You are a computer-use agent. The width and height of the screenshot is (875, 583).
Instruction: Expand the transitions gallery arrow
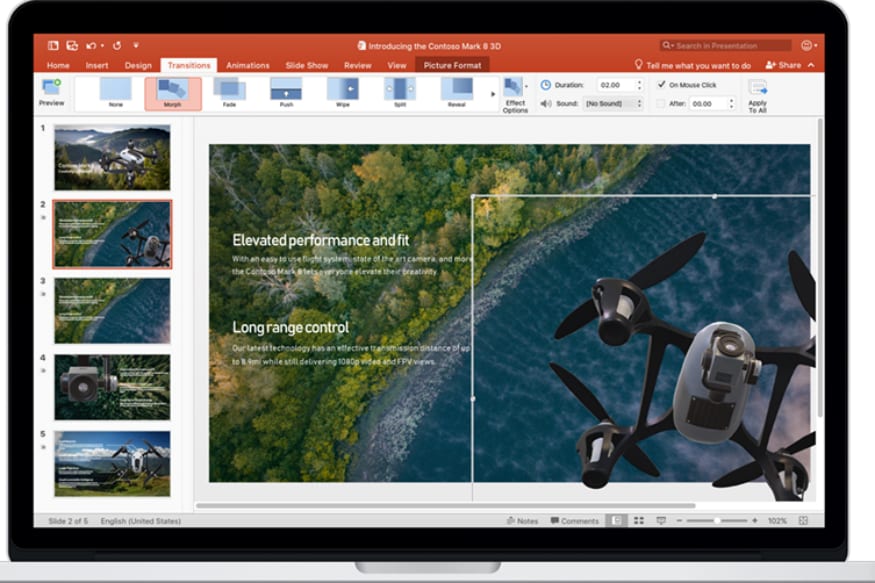[x=492, y=94]
